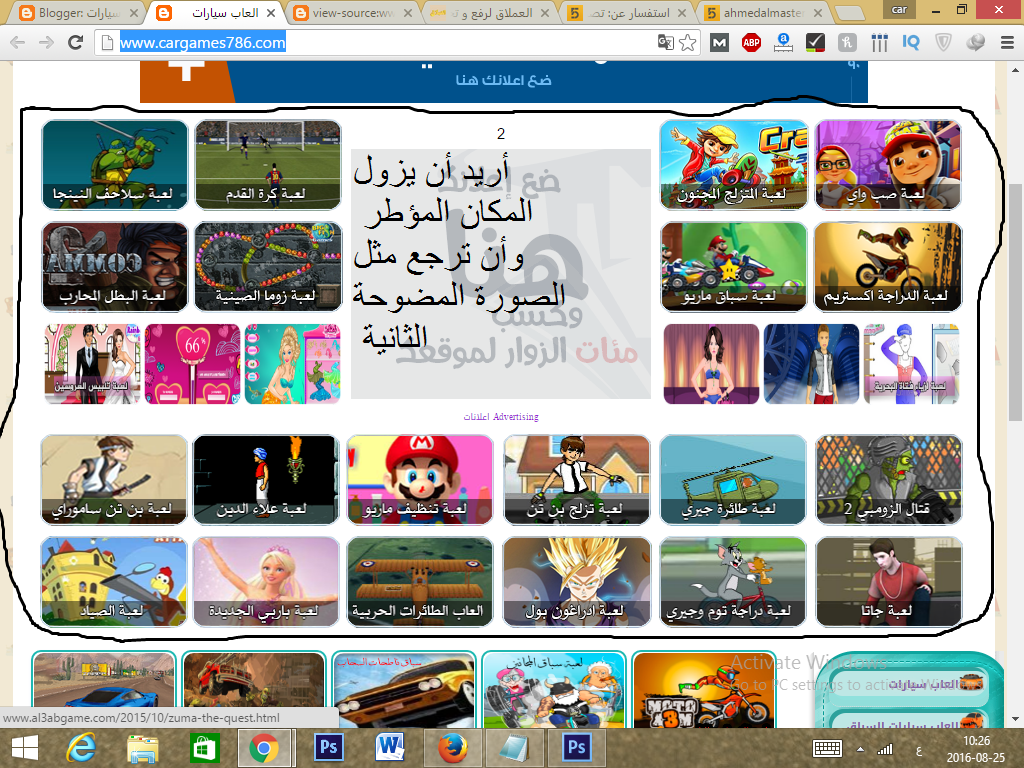1024x768 pixels.
Task: Open the IQ extension icon
Action: [x=910, y=43]
